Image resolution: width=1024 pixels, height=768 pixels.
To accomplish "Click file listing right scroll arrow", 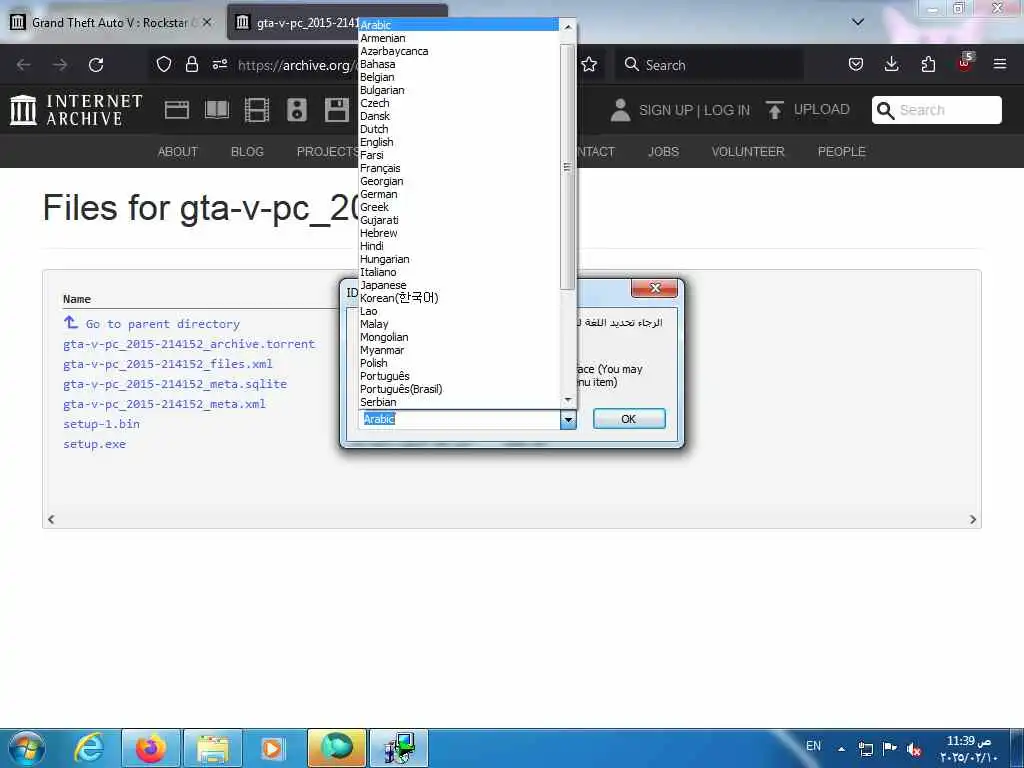I will point(972,519).
